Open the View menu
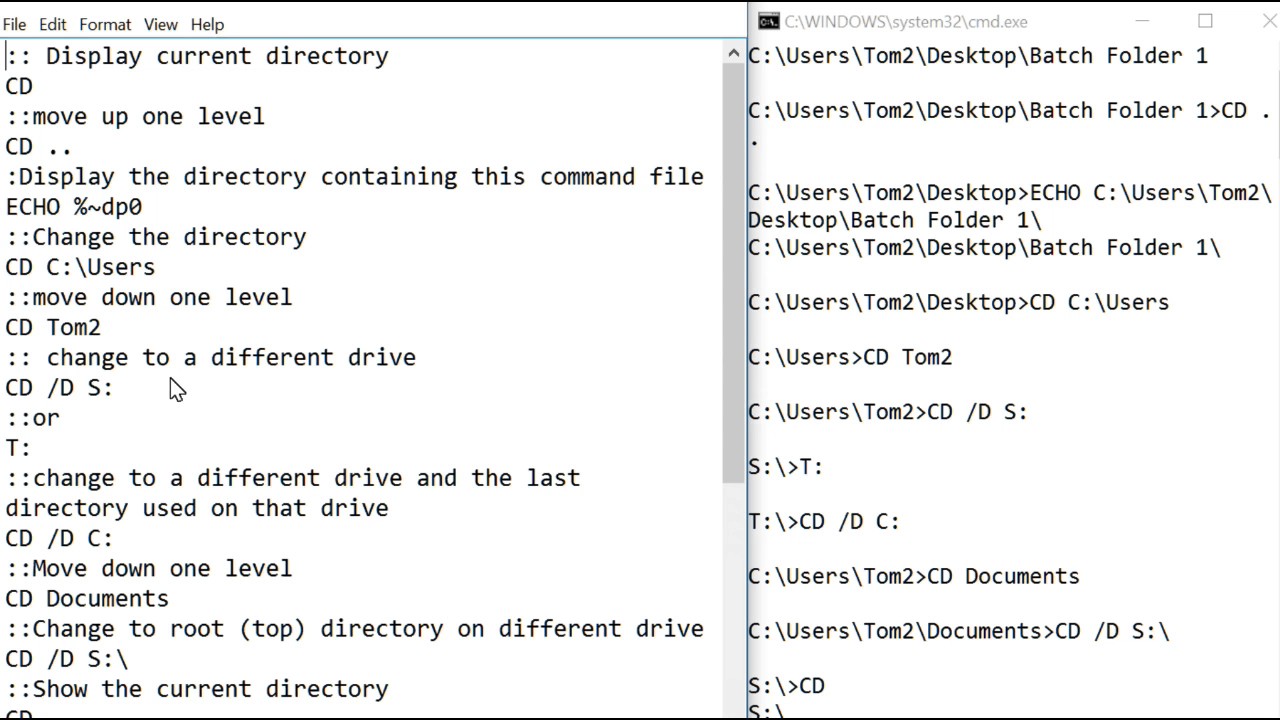The height and width of the screenshot is (720, 1280). tap(160, 24)
